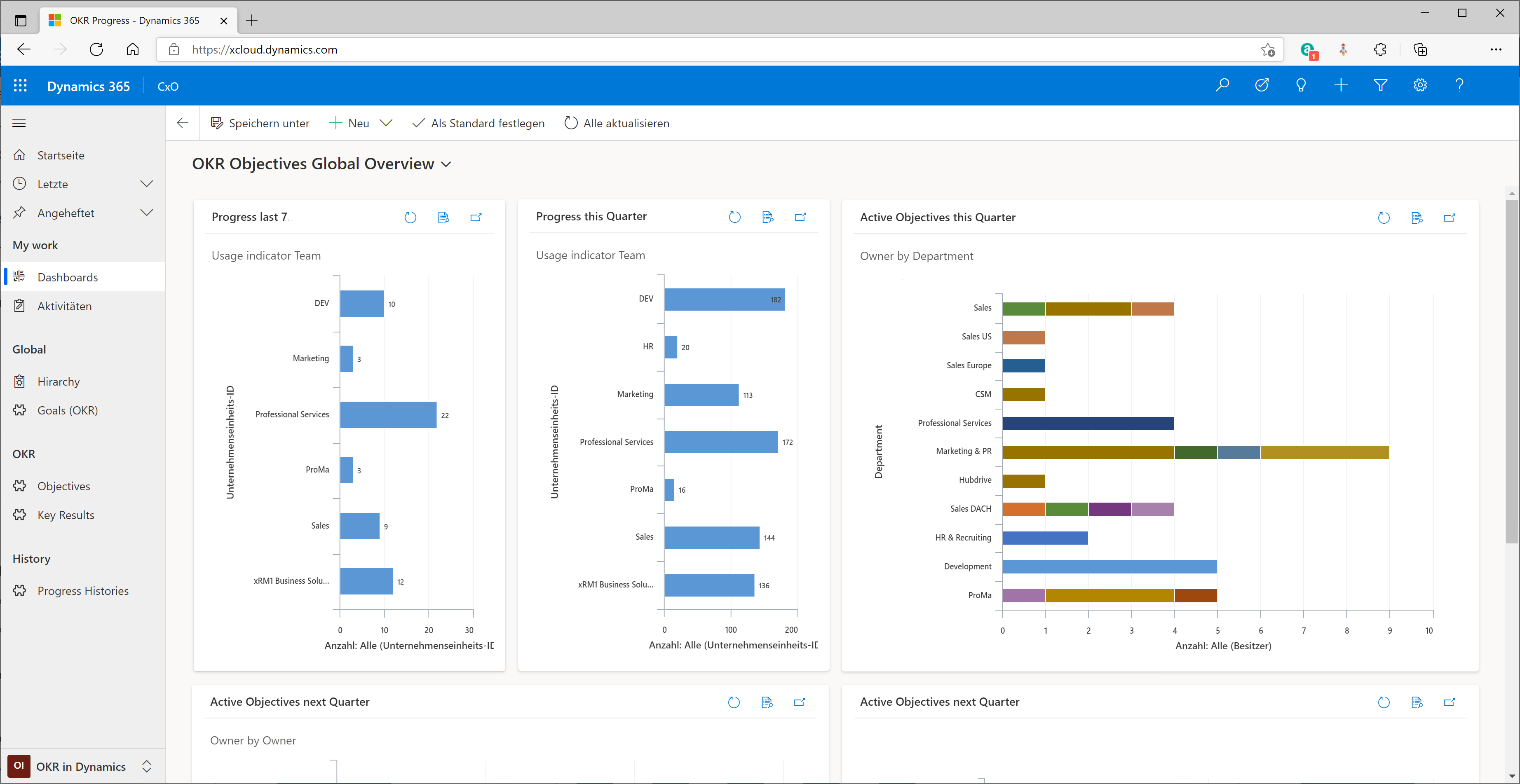Collapse the sidebar with the hamburger icon
Viewport: 1520px width, 784px height.
(x=19, y=123)
